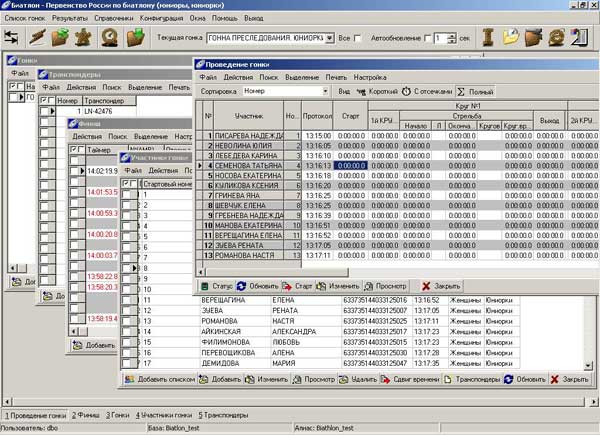Click Удалить in the participants window
The height and width of the screenshot is (435, 600).
point(358,380)
